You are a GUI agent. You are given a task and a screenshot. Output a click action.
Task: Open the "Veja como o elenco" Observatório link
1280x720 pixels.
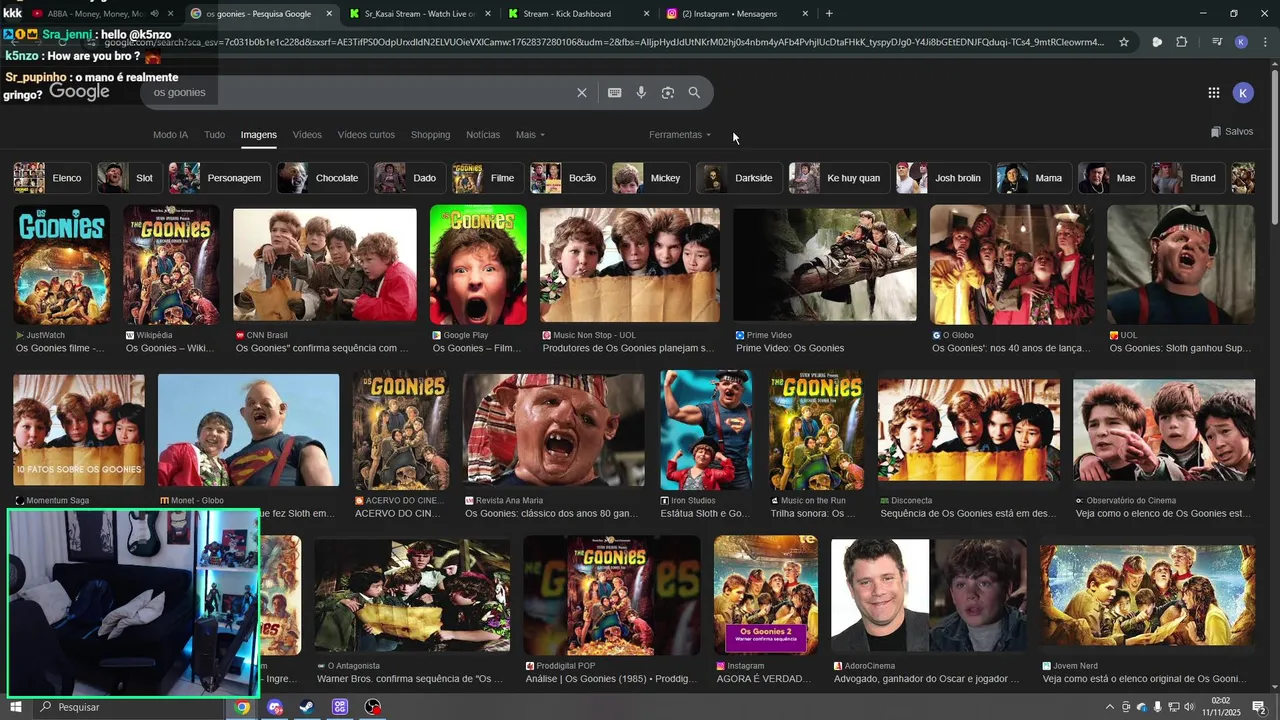click(1164, 513)
